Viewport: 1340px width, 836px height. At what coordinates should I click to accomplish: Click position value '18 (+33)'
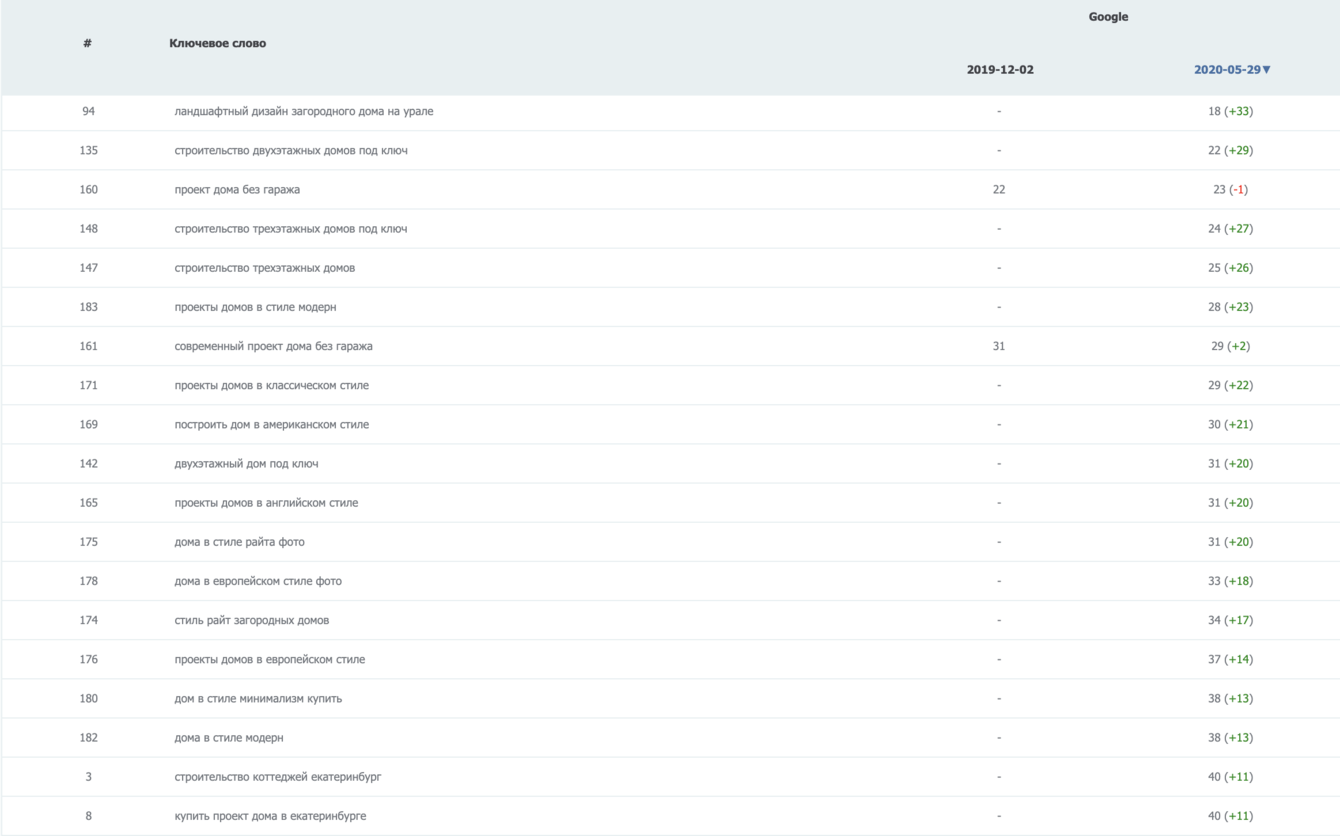click(x=1230, y=111)
